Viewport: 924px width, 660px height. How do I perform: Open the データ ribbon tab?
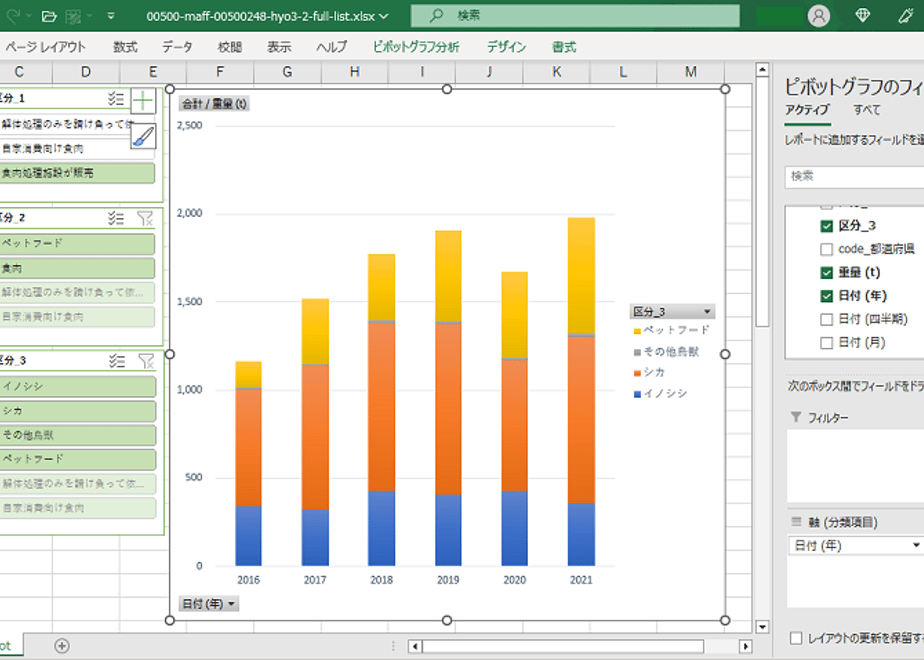177,47
